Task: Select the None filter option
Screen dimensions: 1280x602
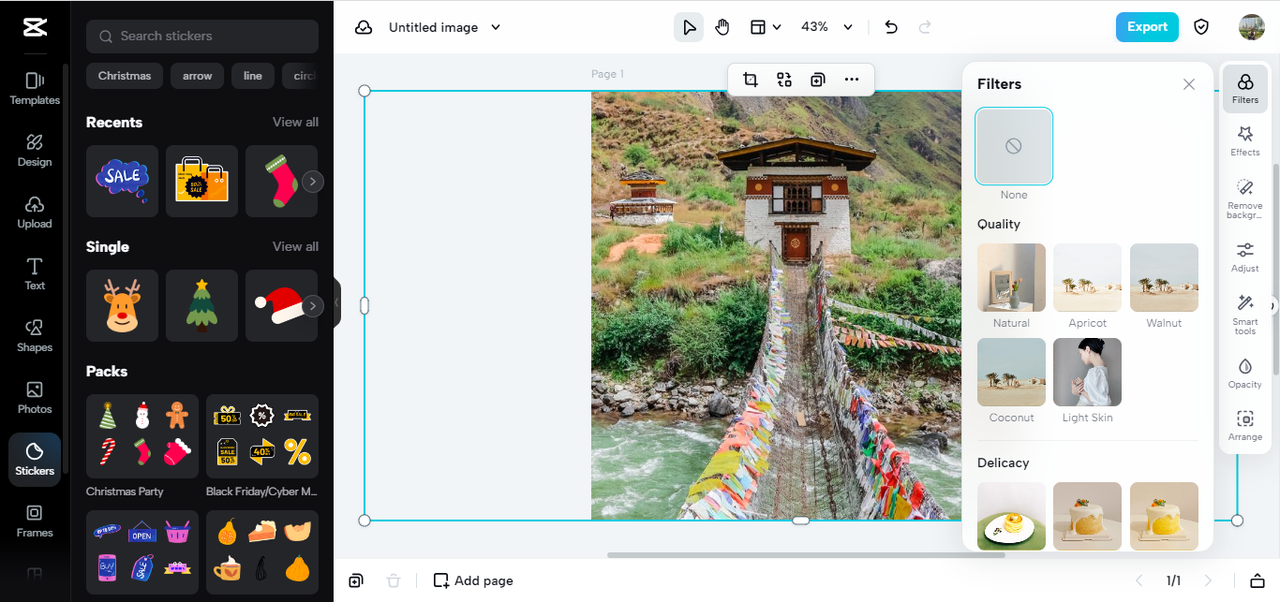Action: pyautogui.click(x=1014, y=146)
